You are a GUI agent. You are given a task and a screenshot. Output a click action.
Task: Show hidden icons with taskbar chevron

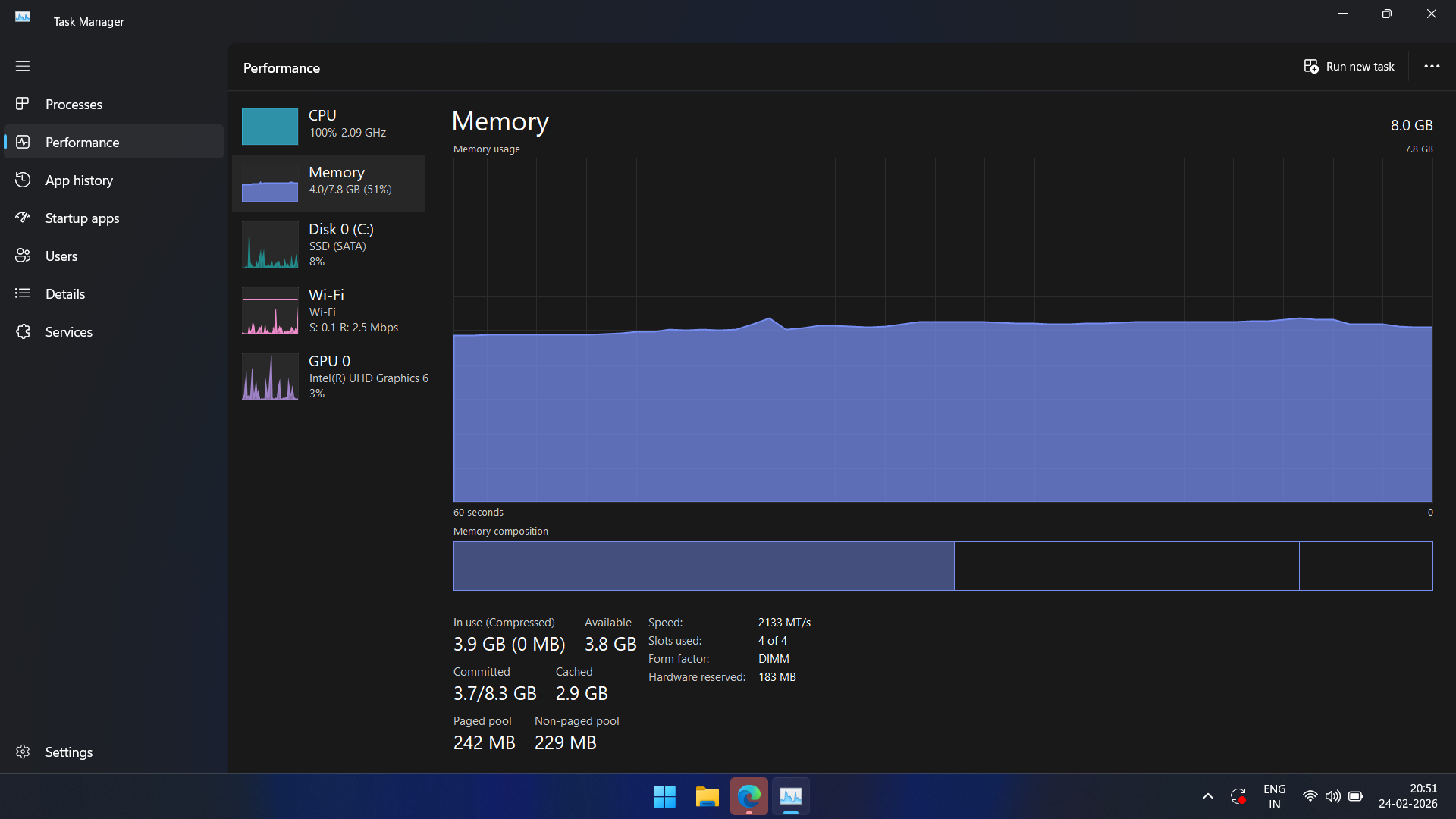coord(1208,796)
